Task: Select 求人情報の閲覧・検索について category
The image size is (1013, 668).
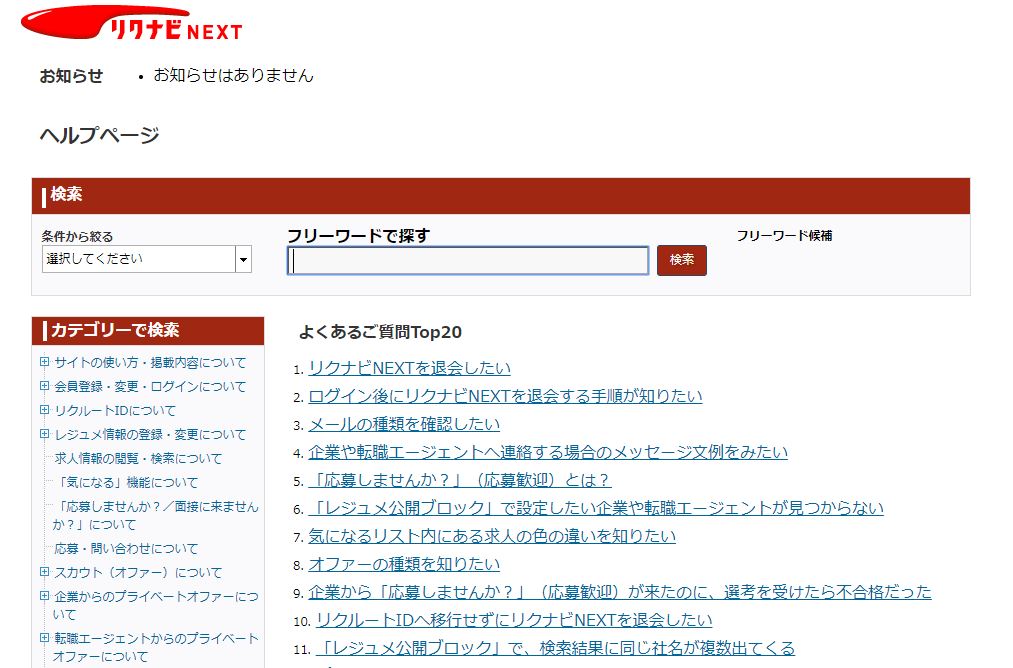Action: 138,459
